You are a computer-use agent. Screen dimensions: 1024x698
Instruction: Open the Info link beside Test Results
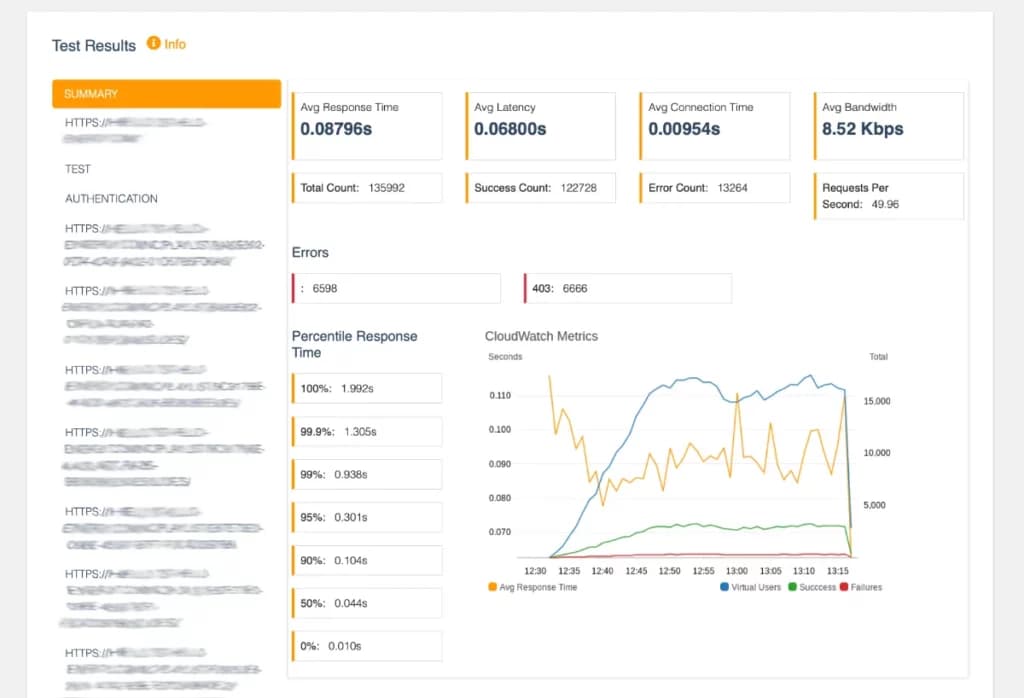[x=175, y=44]
